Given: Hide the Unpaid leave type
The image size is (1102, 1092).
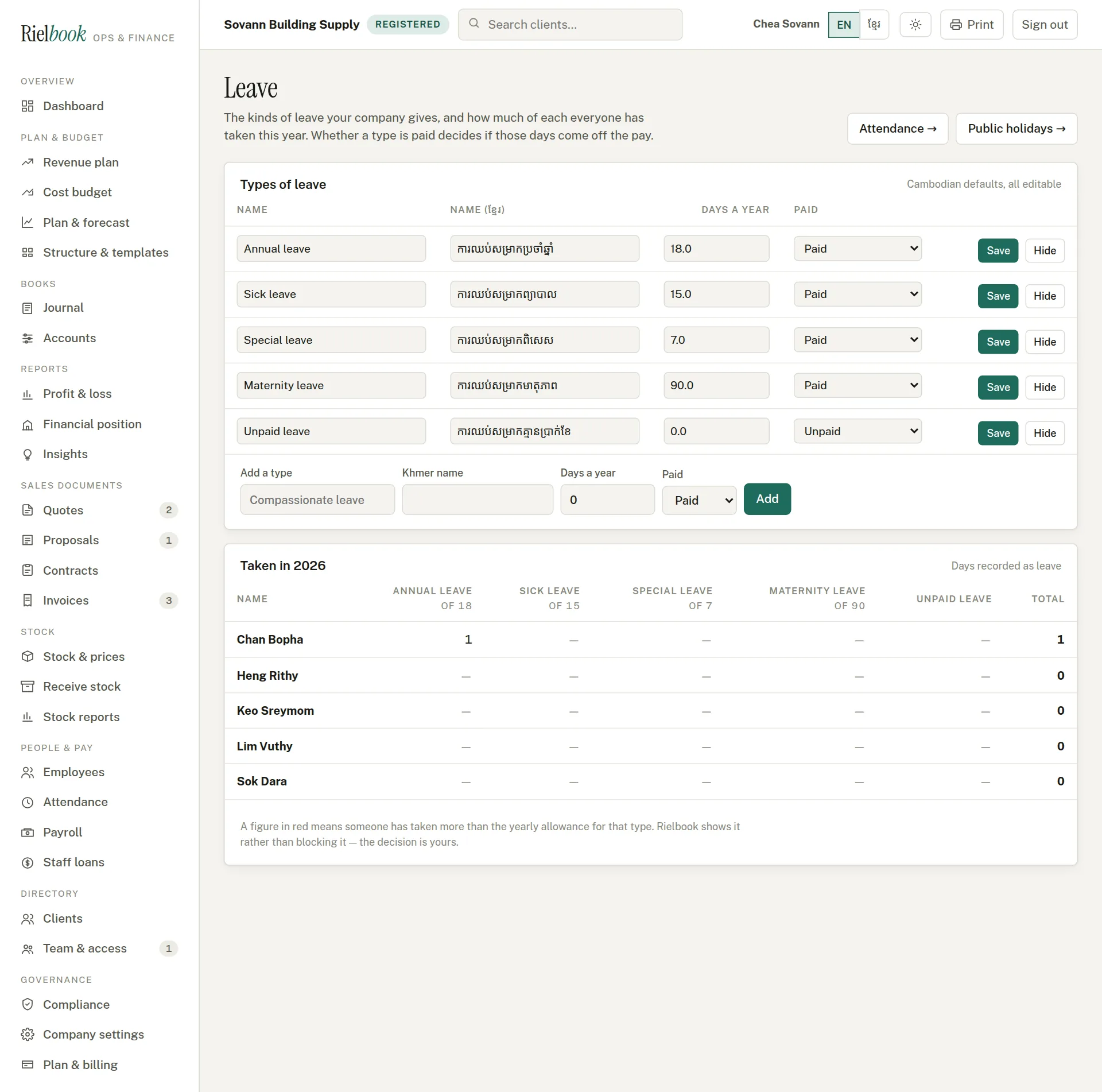Looking at the screenshot, I should (x=1045, y=433).
